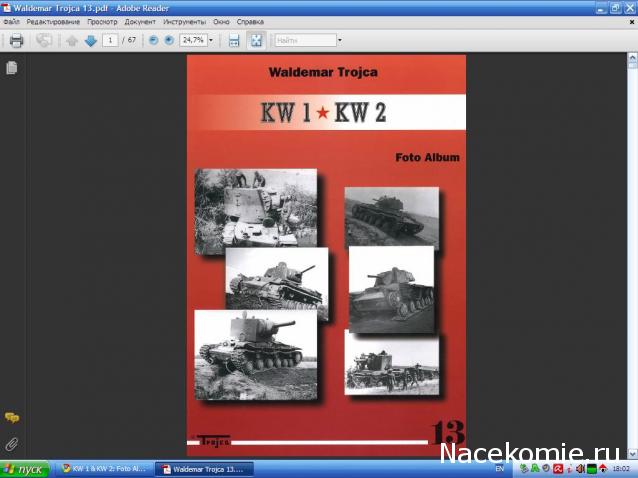Click the scroll up arrow of vertical scrollbar

(x=632, y=57)
